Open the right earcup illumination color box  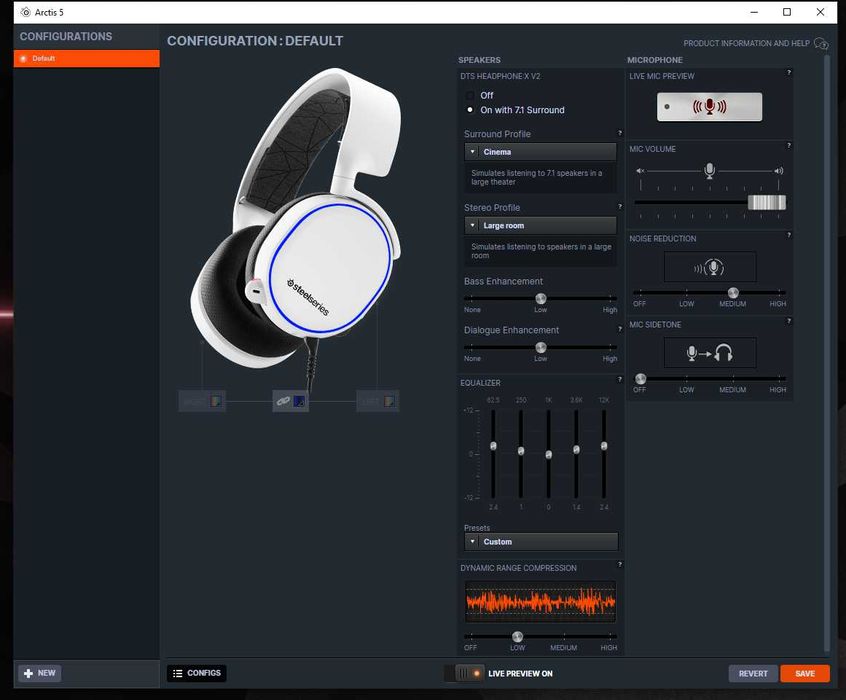click(x=215, y=401)
